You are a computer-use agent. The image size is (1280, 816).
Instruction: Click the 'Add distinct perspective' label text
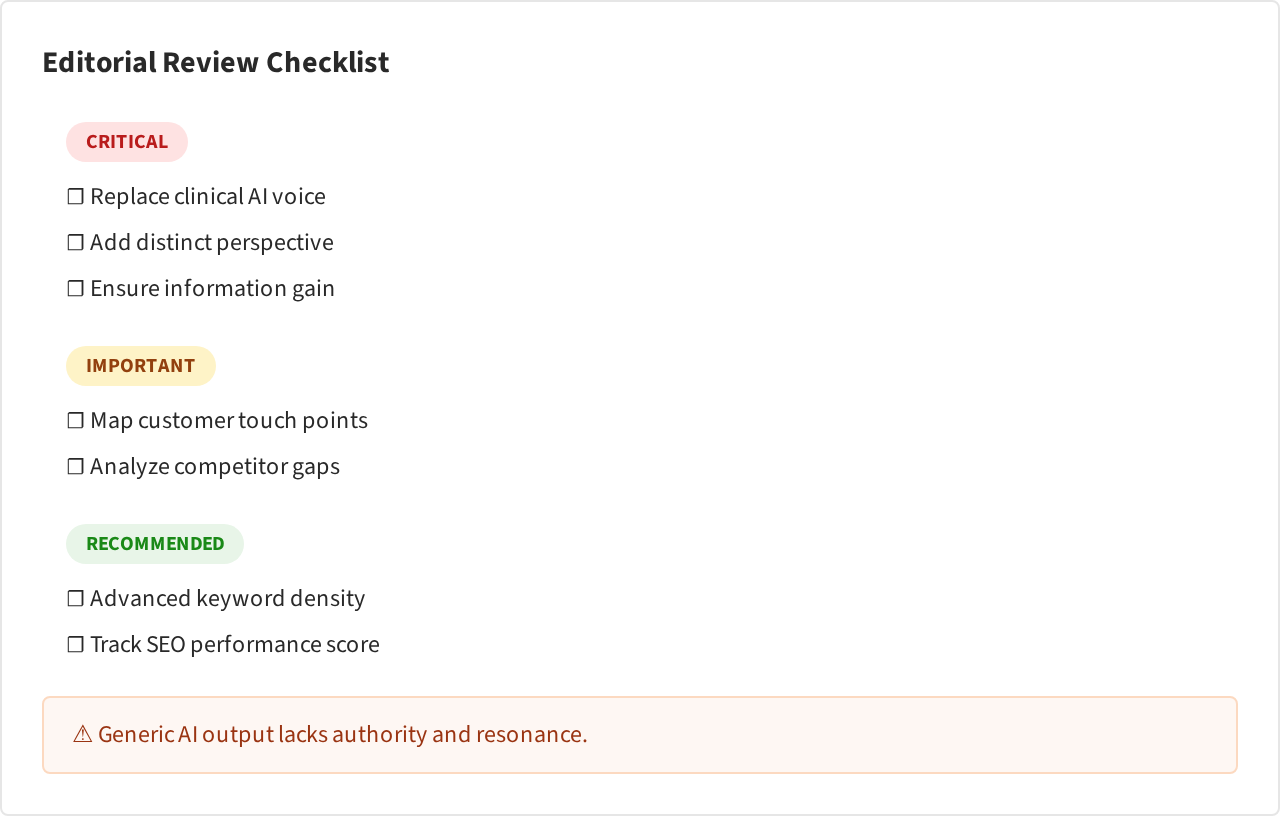(212, 243)
